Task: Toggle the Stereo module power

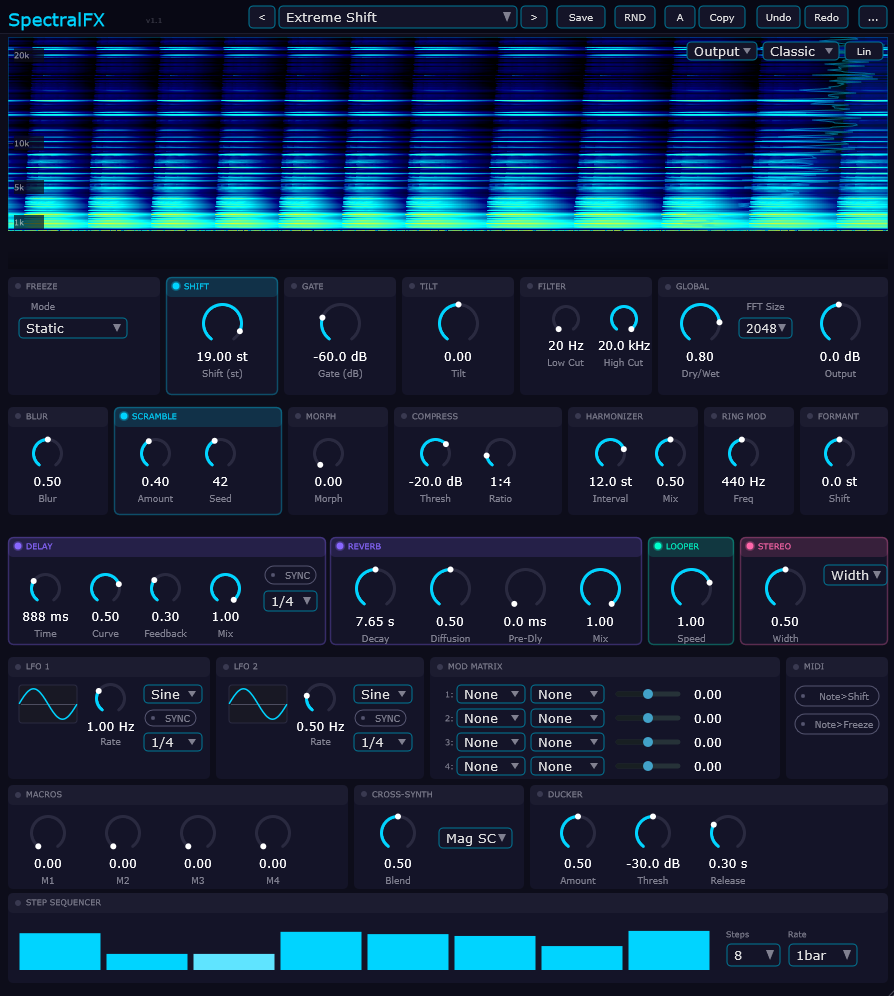Action: pos(750,546)
